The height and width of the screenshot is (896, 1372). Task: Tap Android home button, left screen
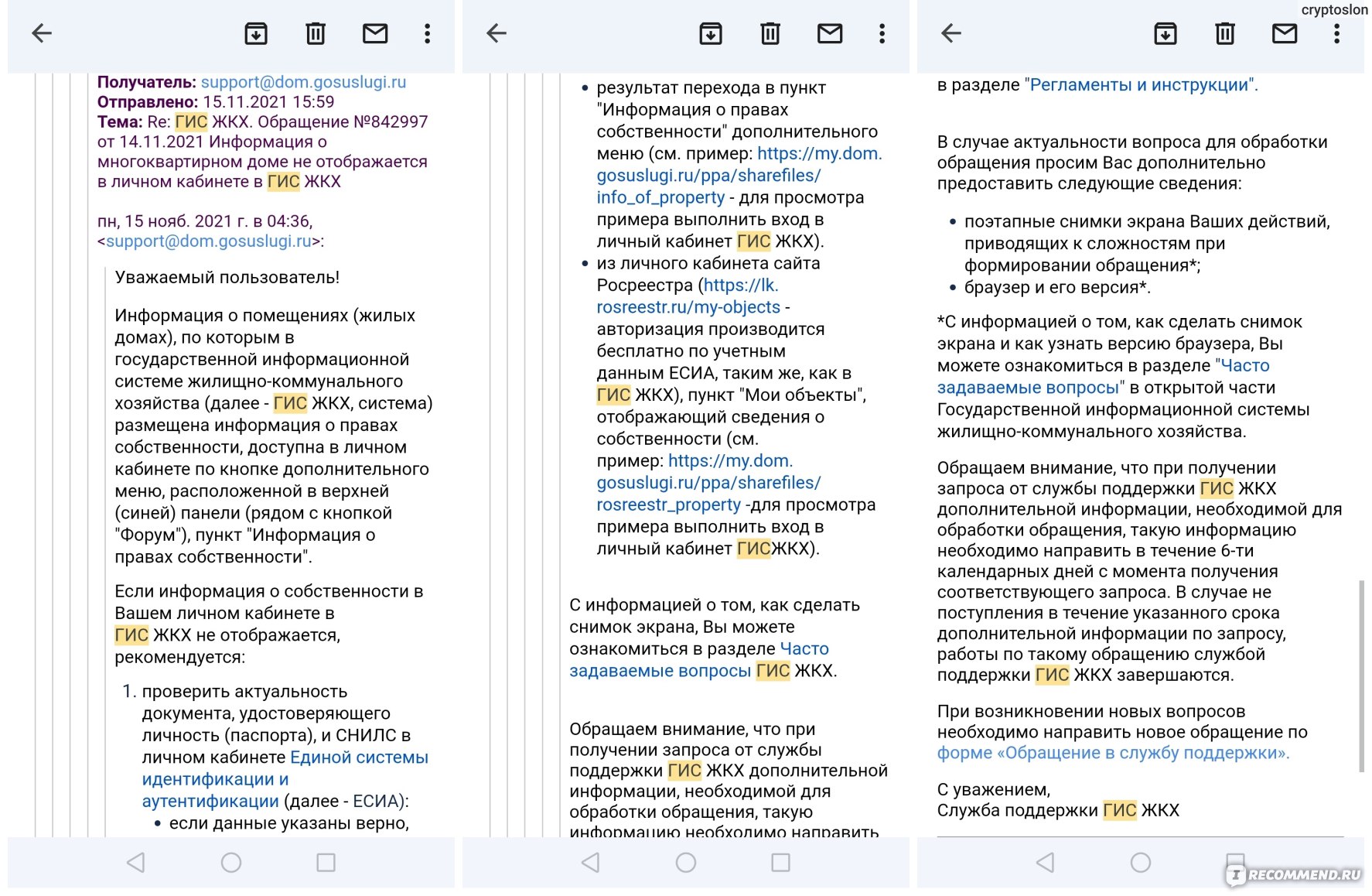(x=231, y=862)
